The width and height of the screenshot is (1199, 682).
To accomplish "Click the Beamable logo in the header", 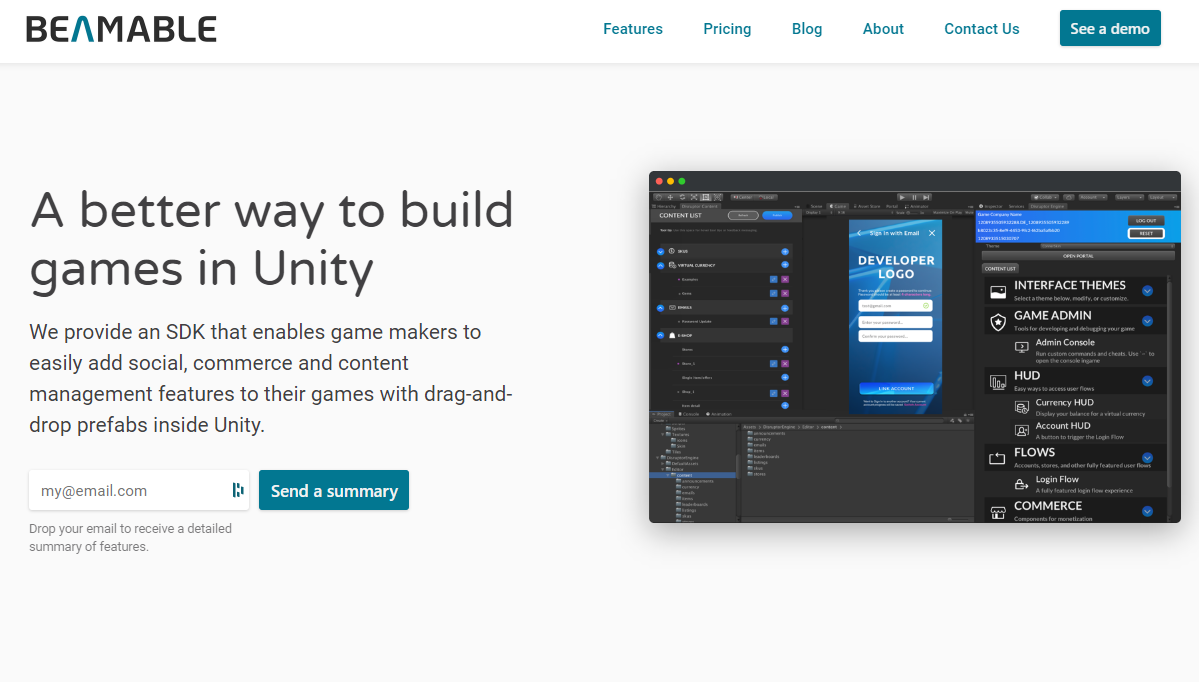I will (x=122, y=29).
